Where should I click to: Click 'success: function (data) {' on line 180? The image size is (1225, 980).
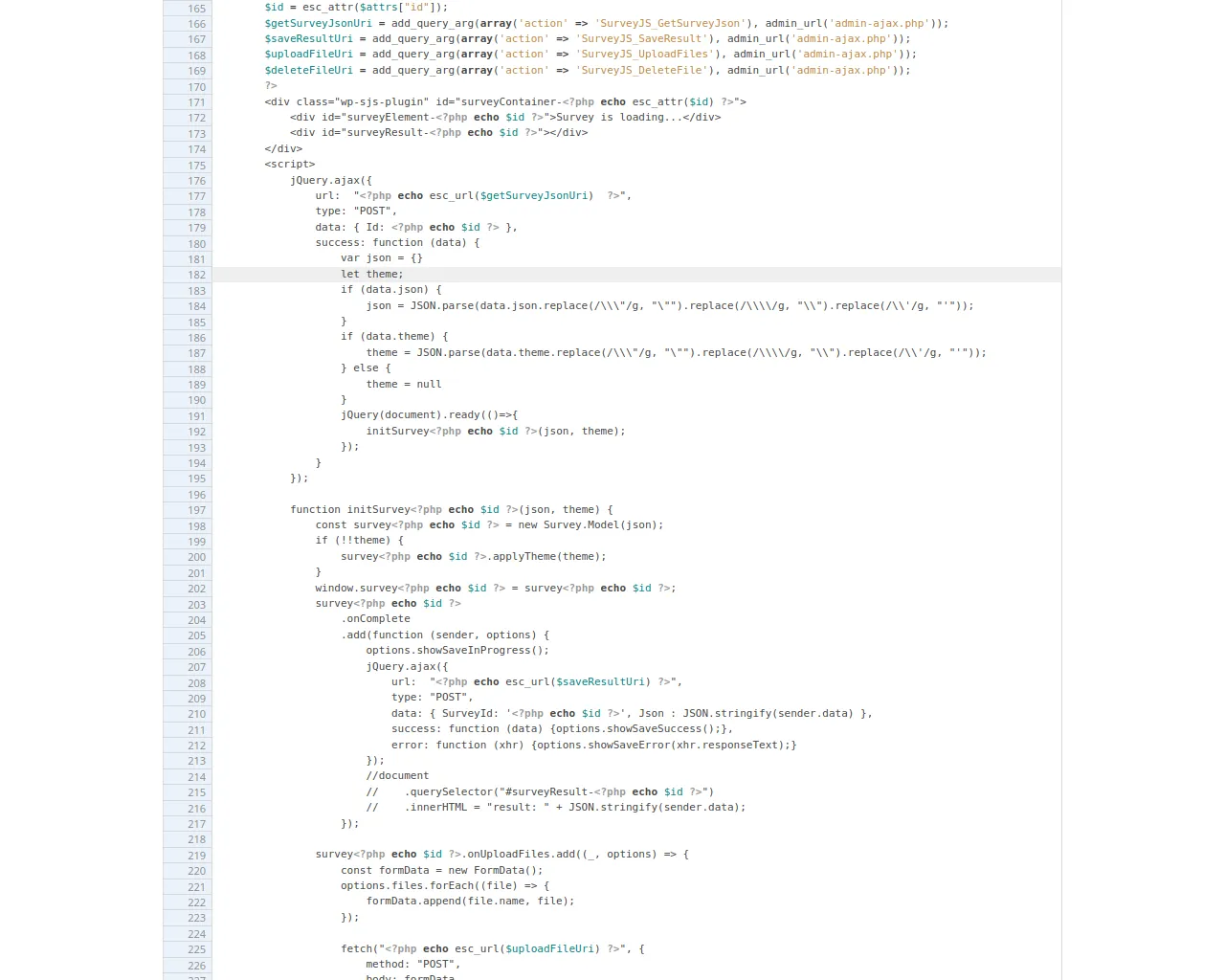(x=397, y=243)
